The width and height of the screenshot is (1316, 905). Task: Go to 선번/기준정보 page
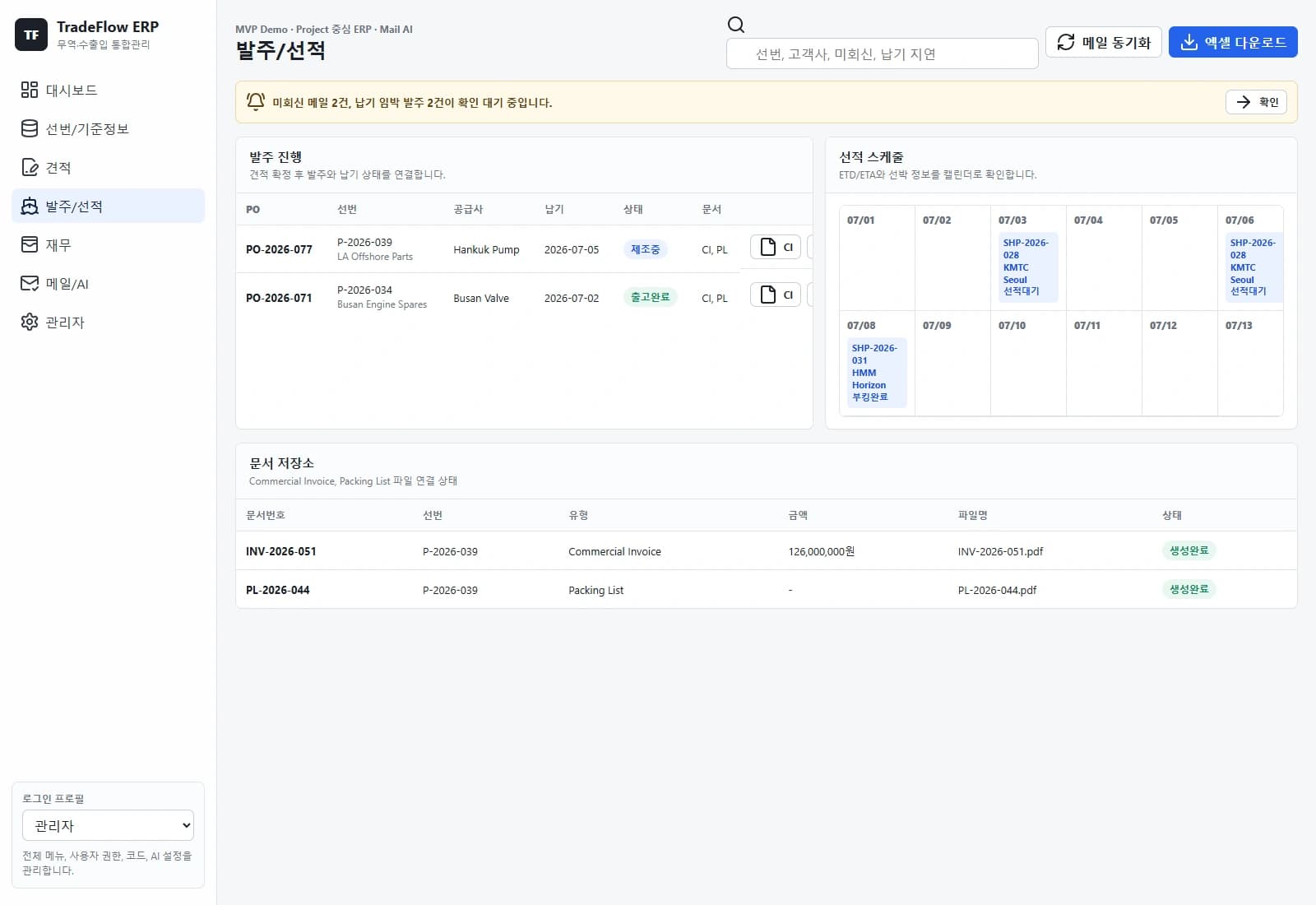point(108,128)
